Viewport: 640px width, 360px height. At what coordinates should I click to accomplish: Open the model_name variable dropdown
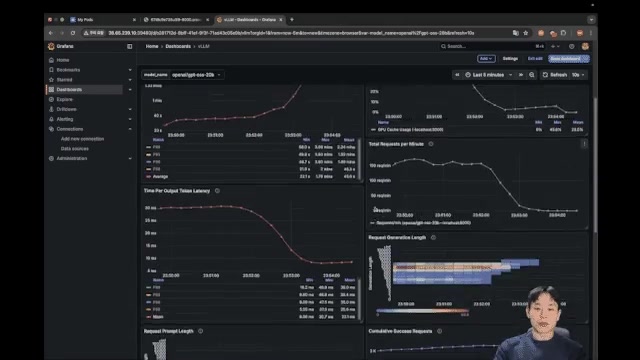point(196,75)
